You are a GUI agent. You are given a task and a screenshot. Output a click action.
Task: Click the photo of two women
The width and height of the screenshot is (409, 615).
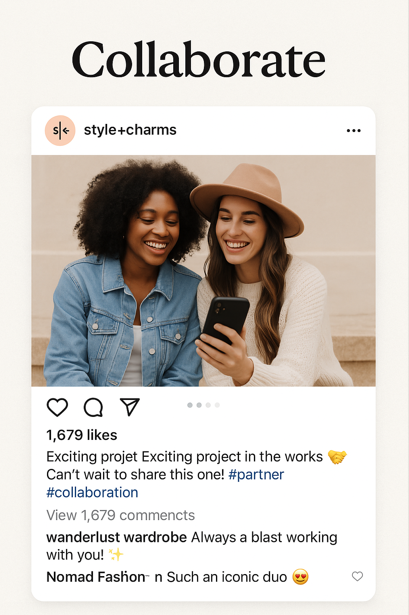pos(204,271)
